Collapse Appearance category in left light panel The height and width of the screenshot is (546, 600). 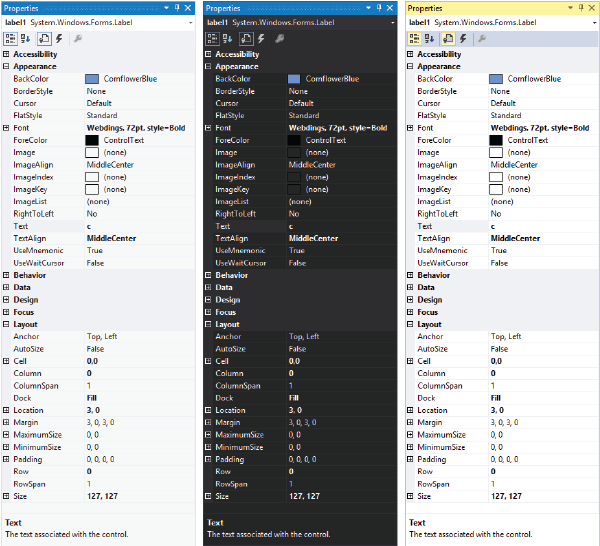[6, 66]
